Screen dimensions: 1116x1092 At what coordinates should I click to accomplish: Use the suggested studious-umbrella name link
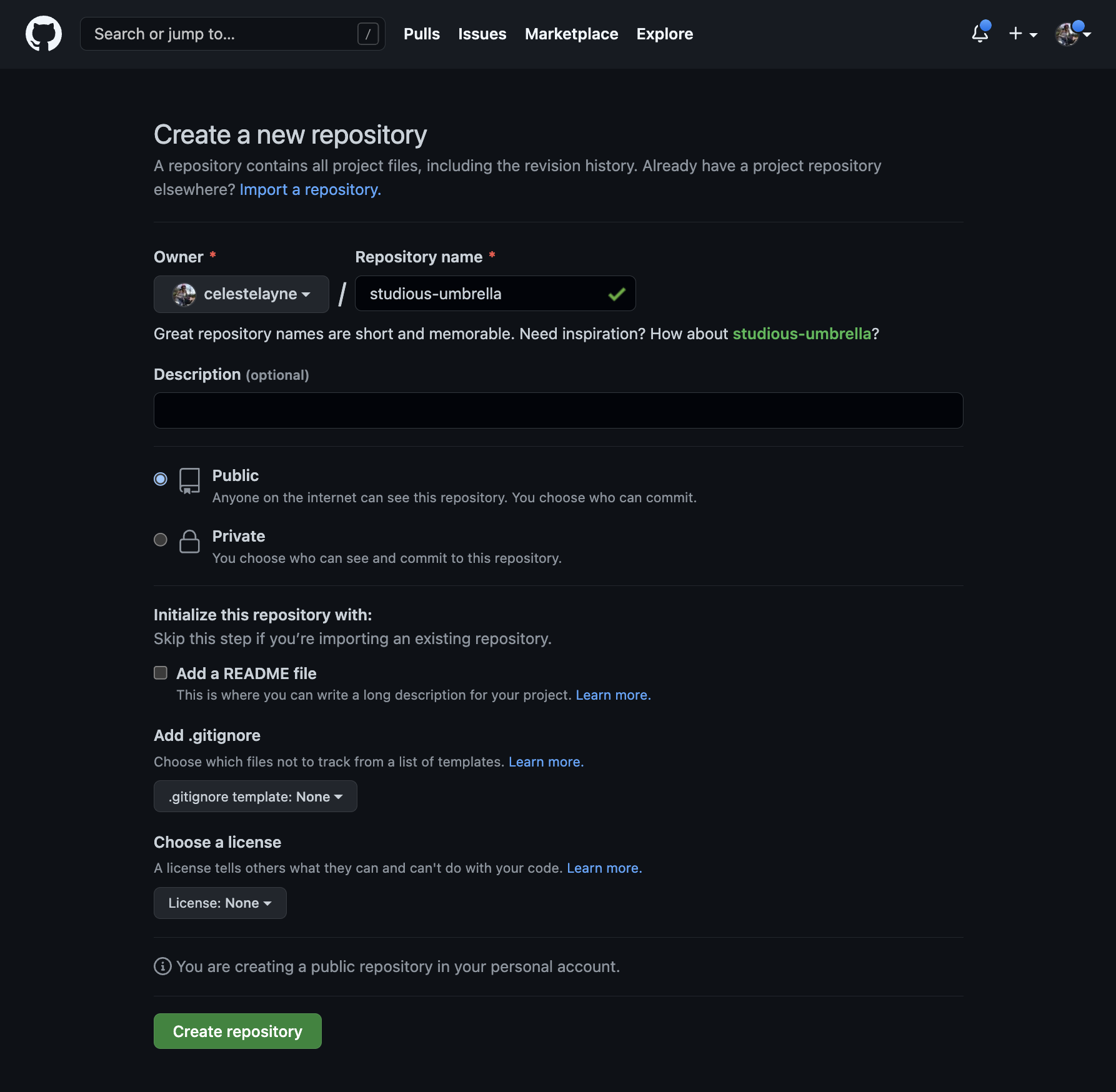point(802,334)
